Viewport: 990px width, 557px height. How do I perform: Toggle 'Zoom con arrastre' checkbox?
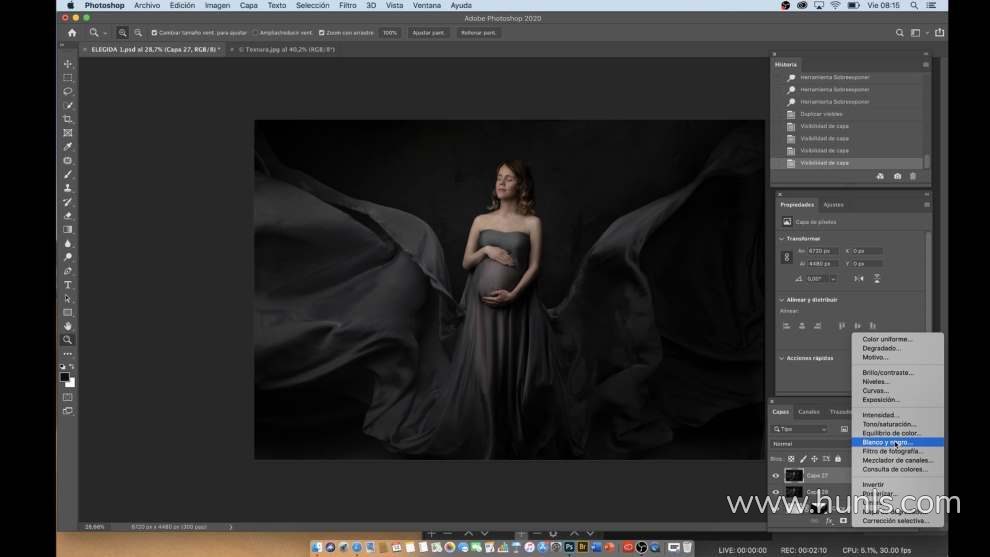pos(321,33)
